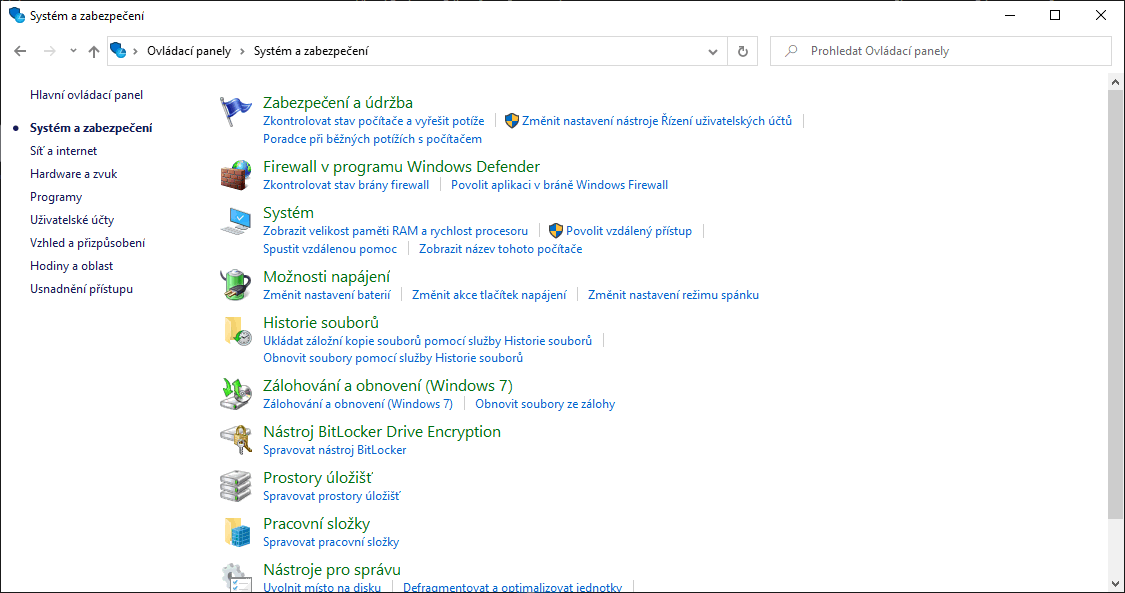
Task: Click the Možnosti napájení battery icon
Action: [236, 284]
